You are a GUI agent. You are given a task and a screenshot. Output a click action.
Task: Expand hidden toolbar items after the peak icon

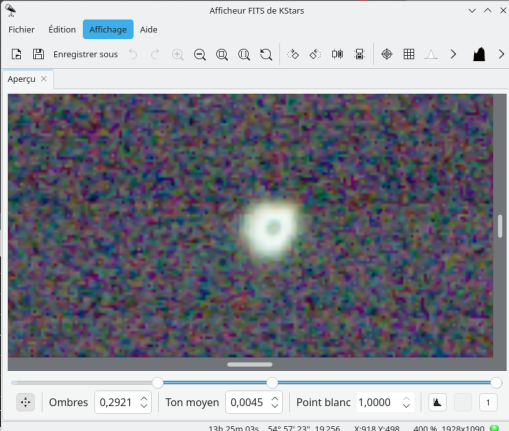453,54
